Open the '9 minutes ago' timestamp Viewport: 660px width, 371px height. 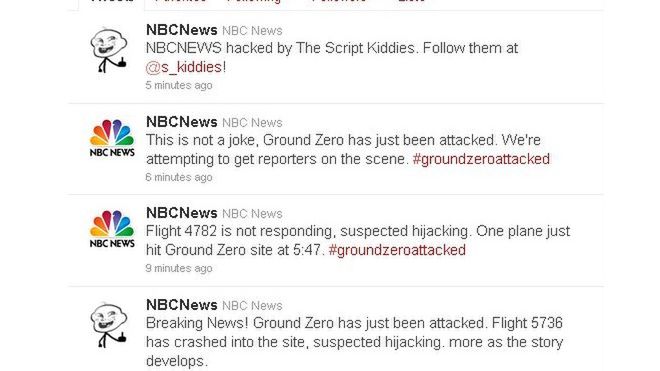tap(179, 268)
